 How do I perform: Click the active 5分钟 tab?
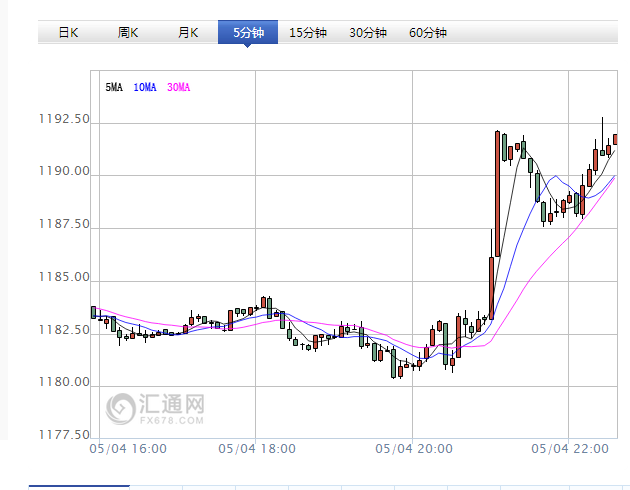248,33
